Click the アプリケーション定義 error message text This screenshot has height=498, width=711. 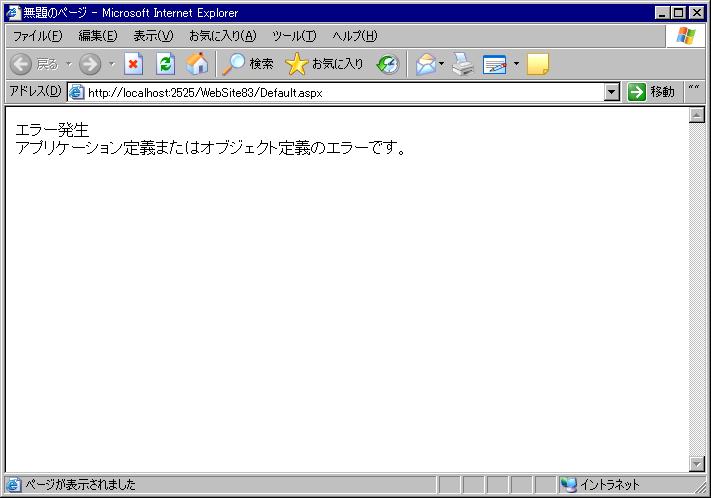pos(211,147)
